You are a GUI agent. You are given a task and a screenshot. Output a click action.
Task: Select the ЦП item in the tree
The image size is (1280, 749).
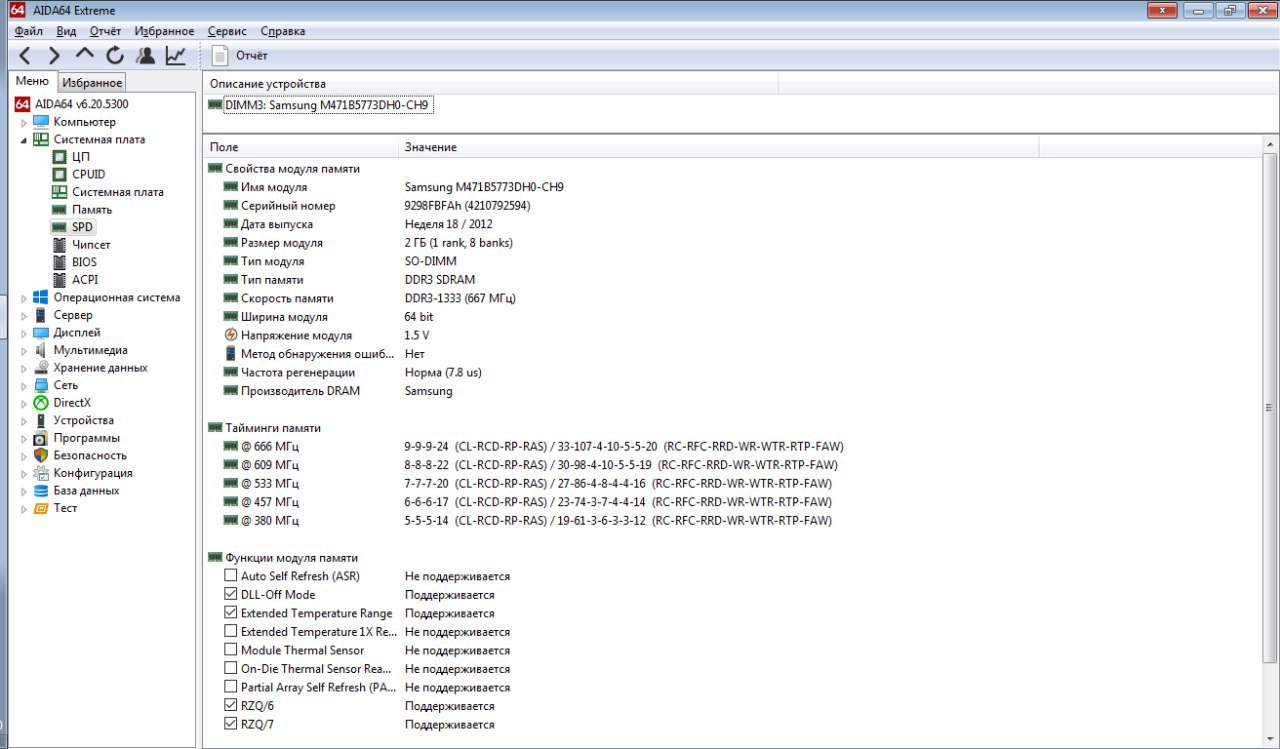point(81,157)
